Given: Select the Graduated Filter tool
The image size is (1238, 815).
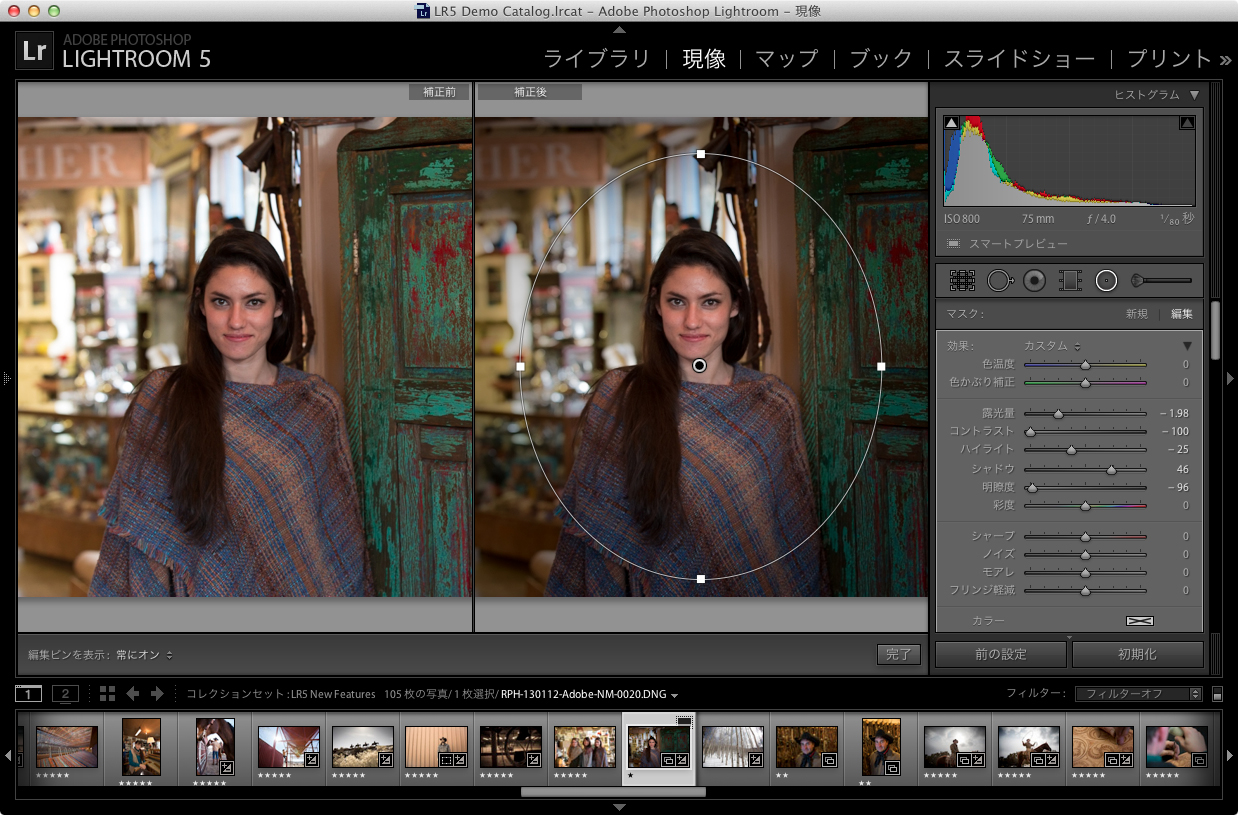Looking at the screenshot, I should 1070,281.
